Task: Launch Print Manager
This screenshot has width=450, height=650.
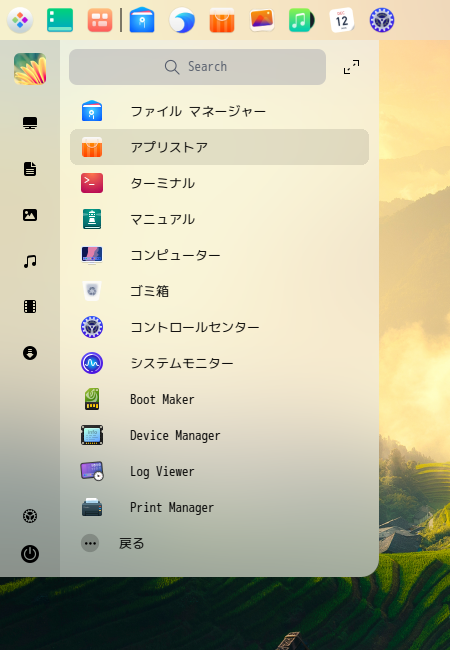Action: [219, 507]
